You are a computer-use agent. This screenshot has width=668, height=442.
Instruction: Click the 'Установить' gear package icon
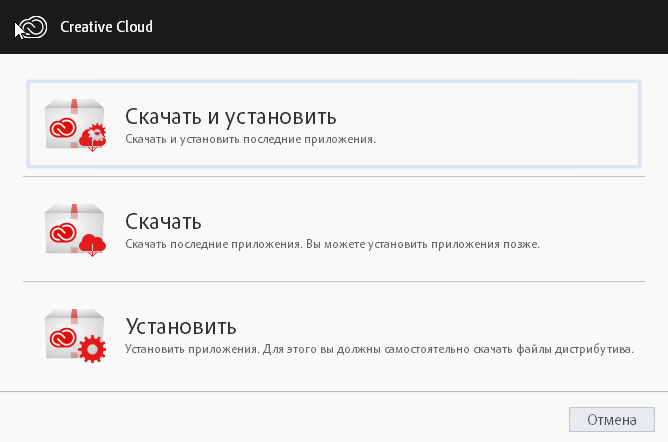[75, 335]
